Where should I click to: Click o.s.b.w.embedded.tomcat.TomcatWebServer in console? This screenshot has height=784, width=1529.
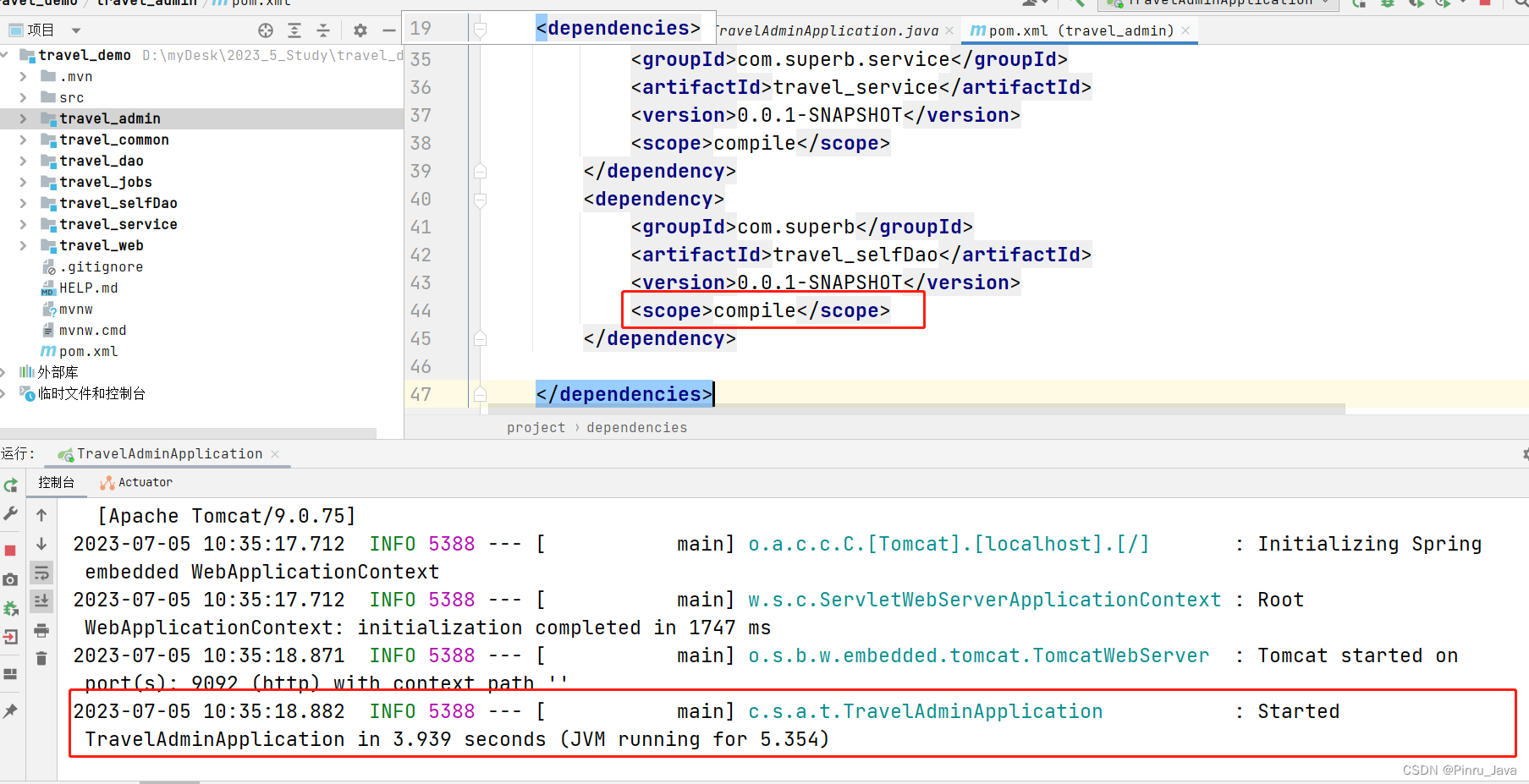[979, 655]
